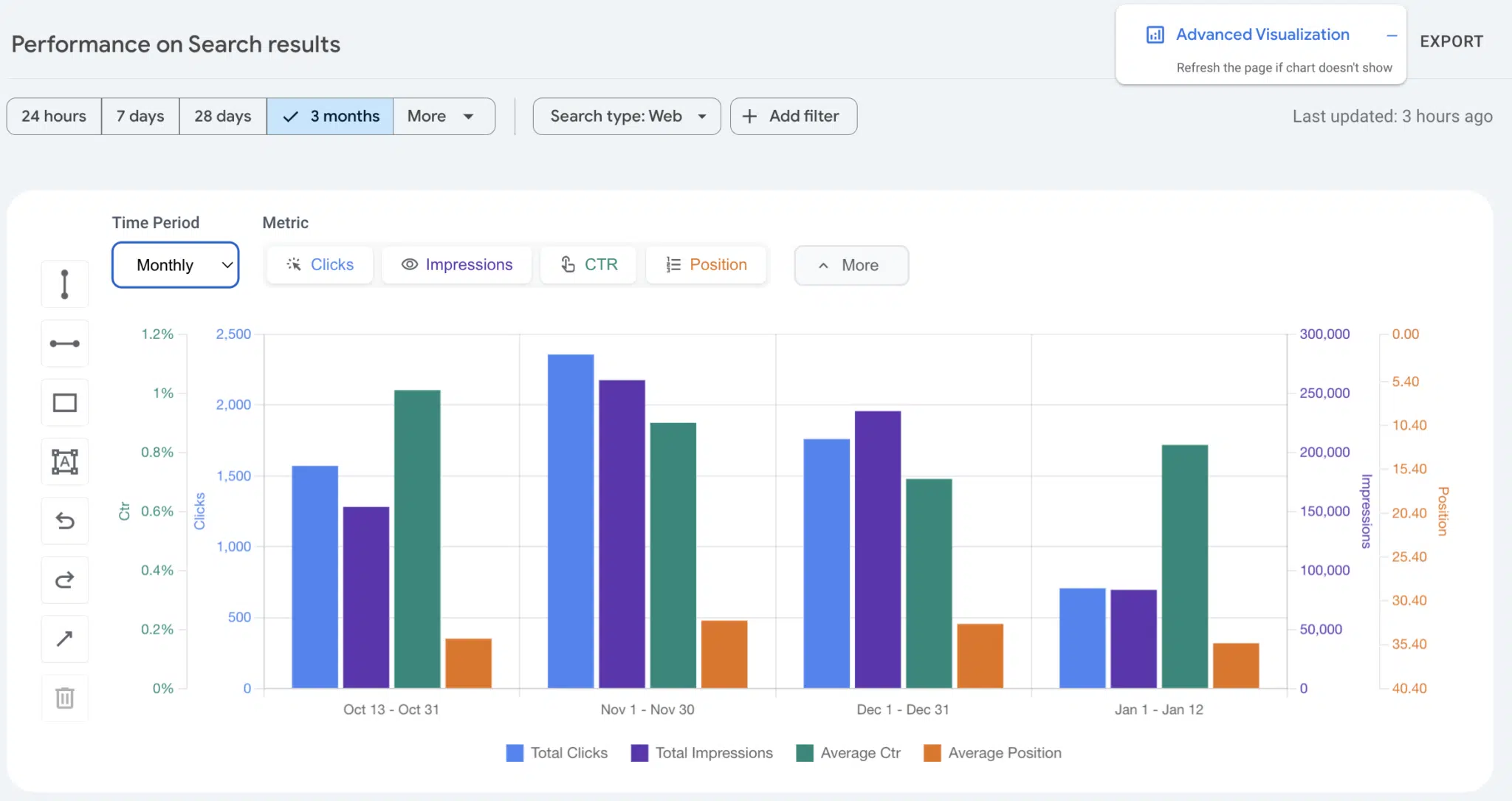The width and height of the screenshot is (1512, 801).
Task: Select the vertical line drawing tool
Action: pos(65,284)
